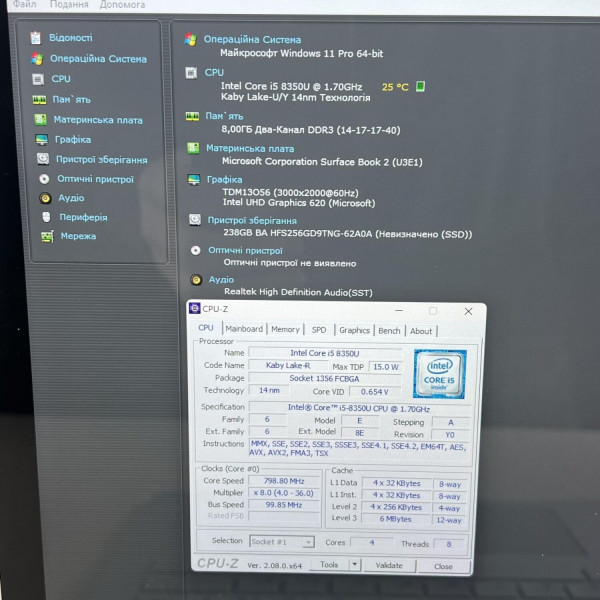Select the Графіка monitor icon in sidebar
Screen dimensions: 600x600
pos(41,140)
